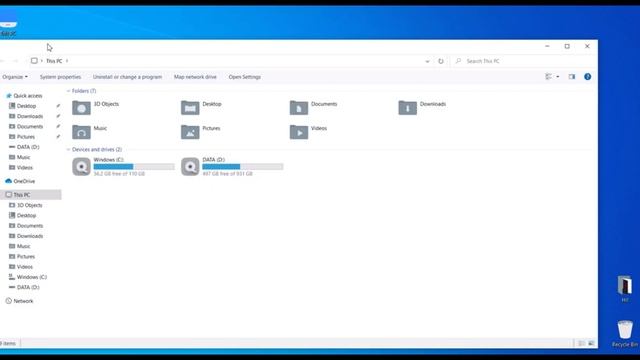Switch to large icons view in status bar
The width and height of the screenshot is (640, 360).
591,343
